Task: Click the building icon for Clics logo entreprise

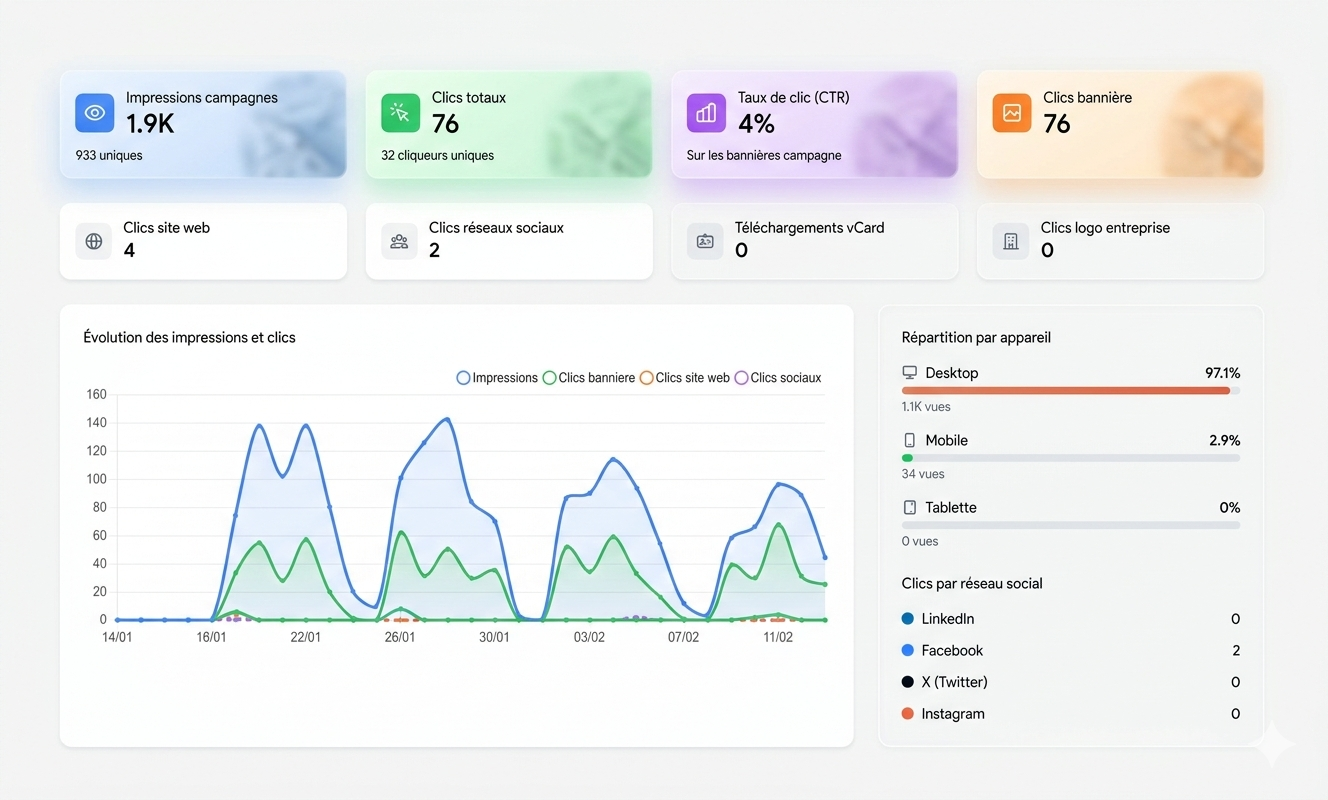Action: 1011,241
